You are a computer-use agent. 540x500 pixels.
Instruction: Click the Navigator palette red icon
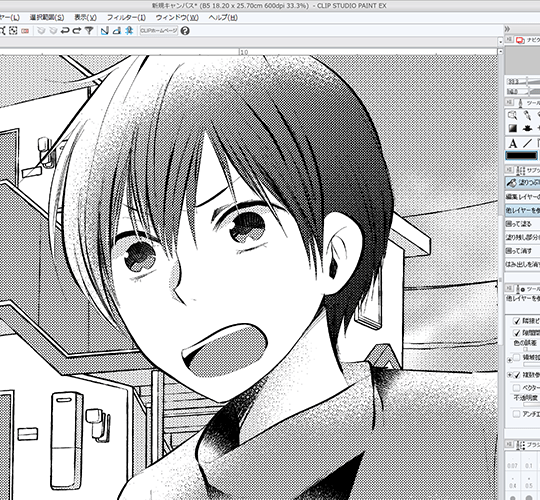pyautogui.click(x=520, y=40)
